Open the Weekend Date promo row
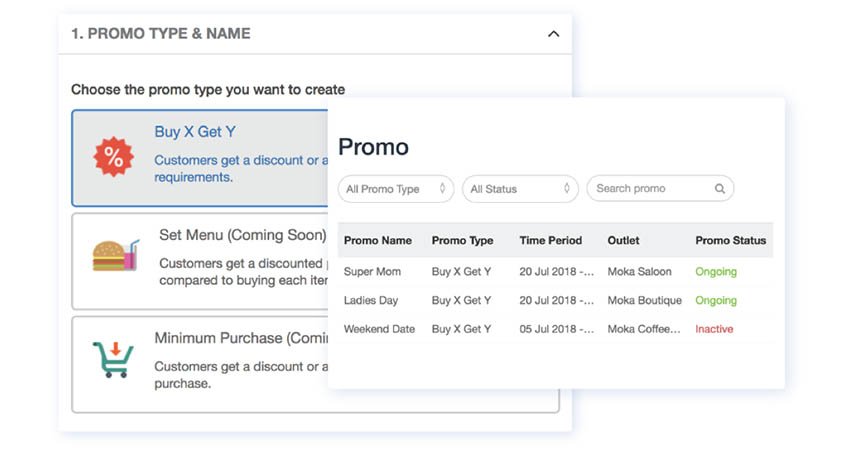Image resolution: width=850 pixels, height=450 pixels. coord(379,329)
